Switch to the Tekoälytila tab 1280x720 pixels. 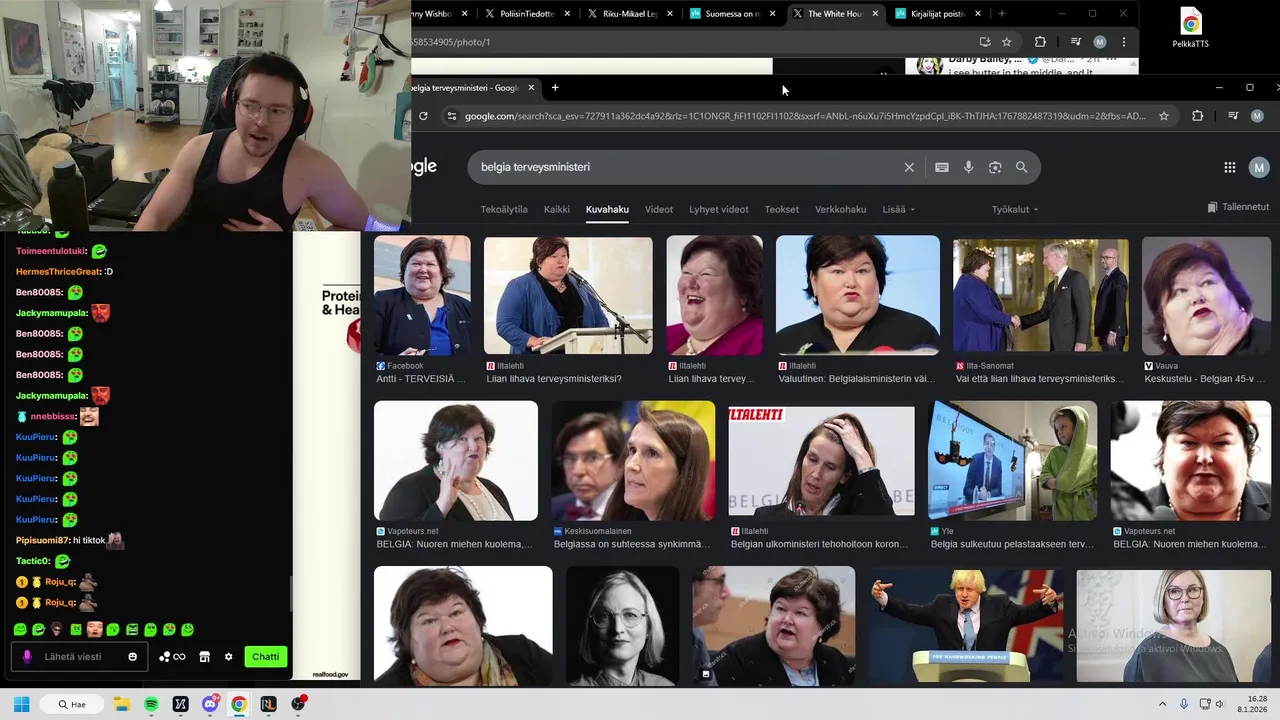(x=504, y=209)
